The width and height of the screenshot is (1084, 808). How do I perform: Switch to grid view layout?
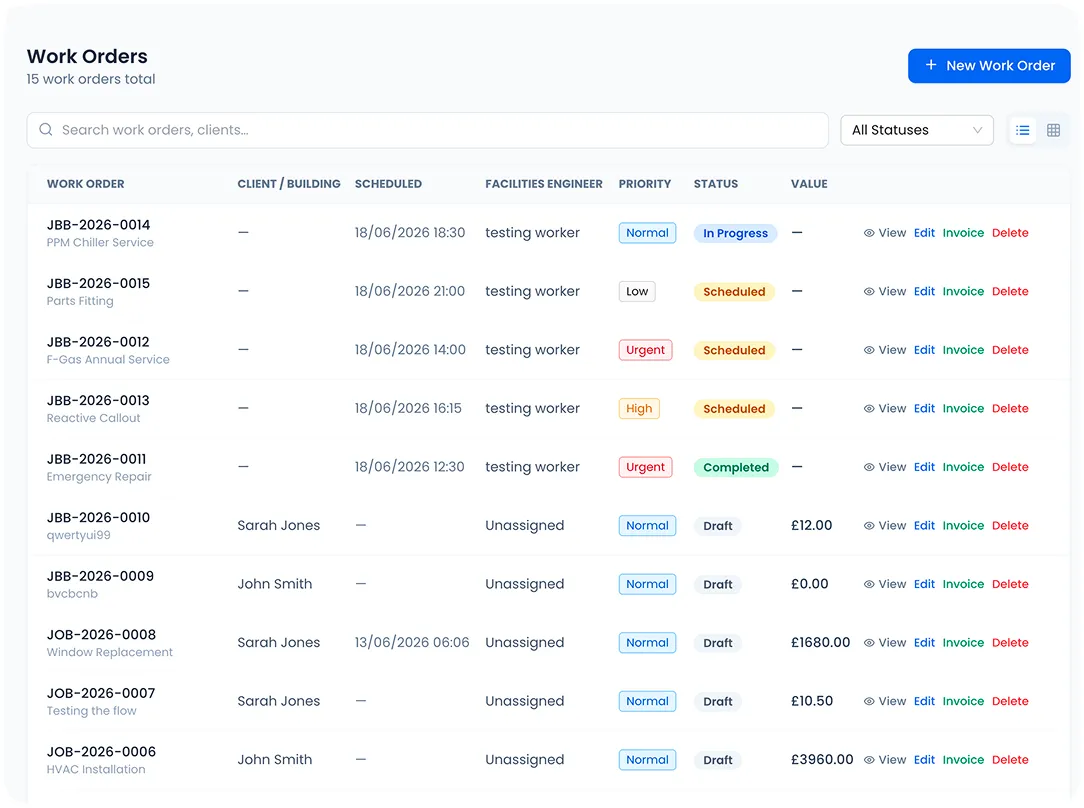click(1053, 130)
